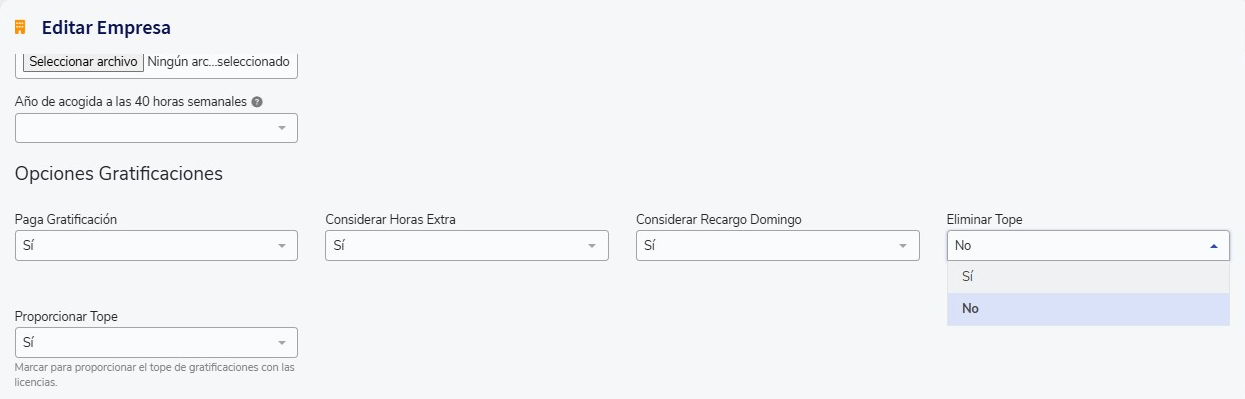Collapse the open Eliminar Tope dropdown
Screen dimensions: 1245x399
(x=1088, y=245)
